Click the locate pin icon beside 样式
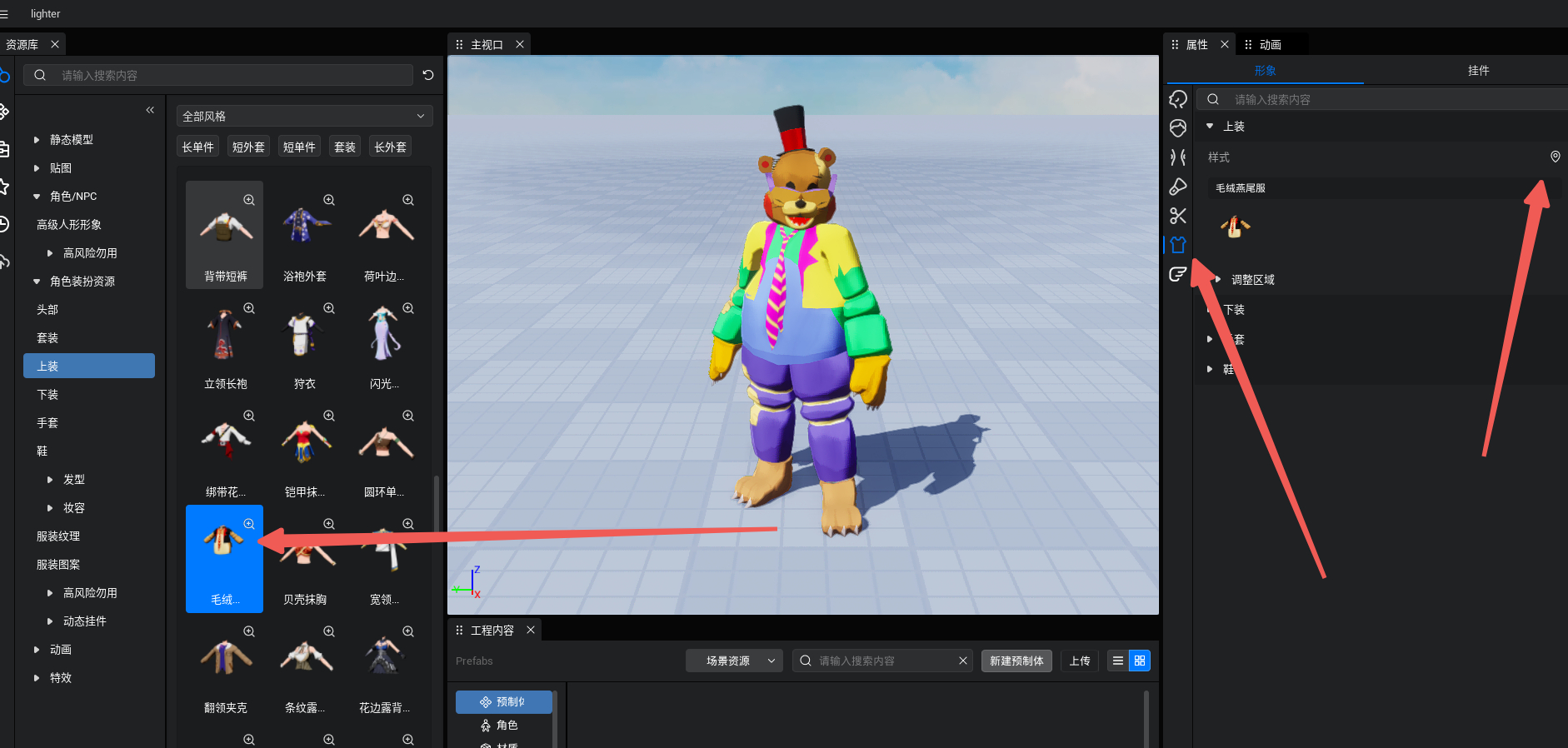The width and height of the screenshot is (1568, 748). click(x=1555, y=157)
